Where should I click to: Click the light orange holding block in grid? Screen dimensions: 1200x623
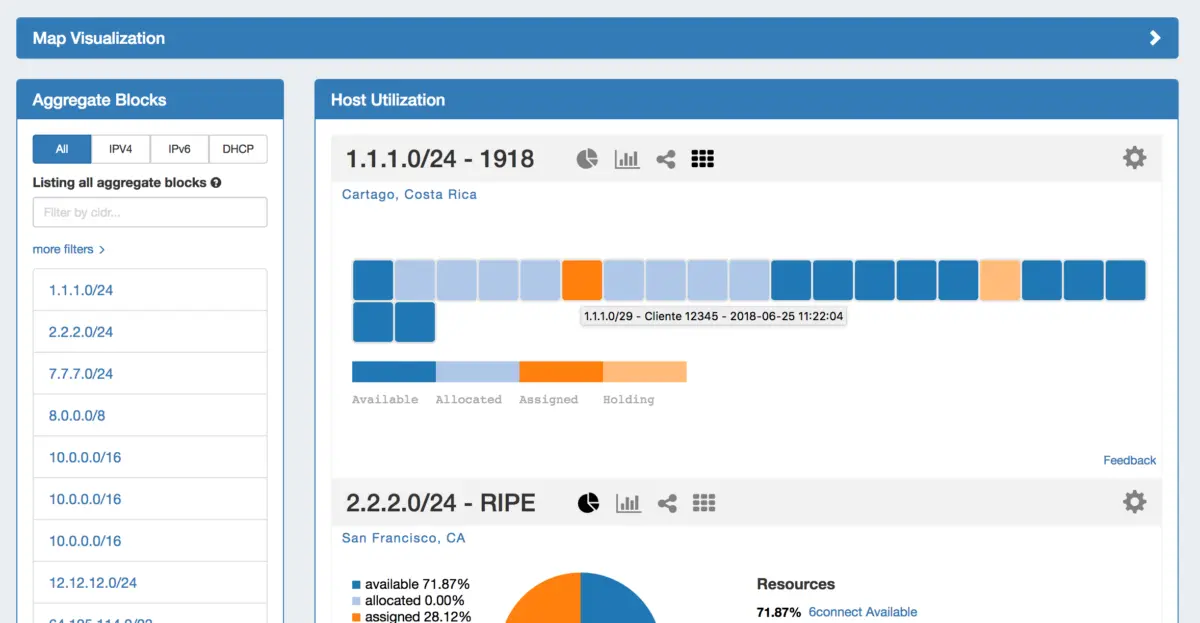pyautogui.click(x=1000, y=280)
